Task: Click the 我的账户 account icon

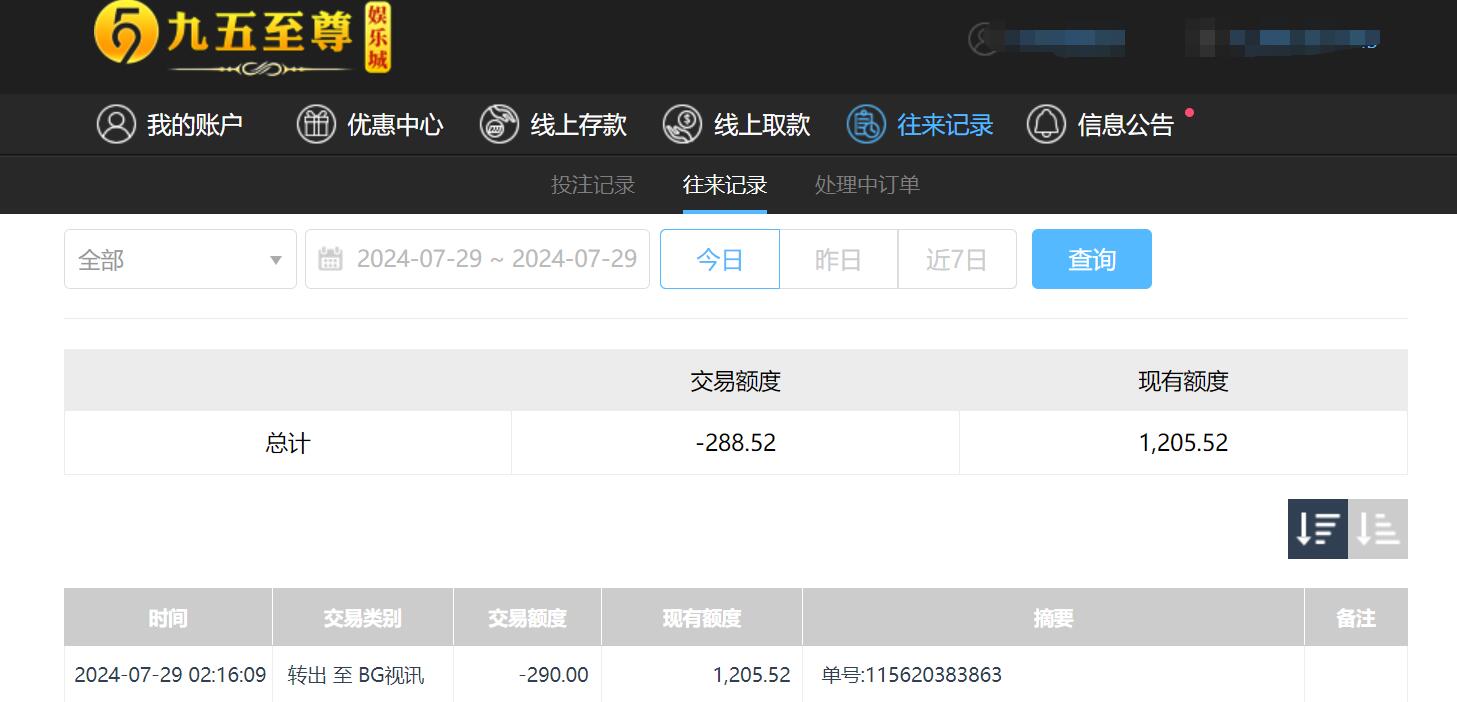Action: click(116, 124)
